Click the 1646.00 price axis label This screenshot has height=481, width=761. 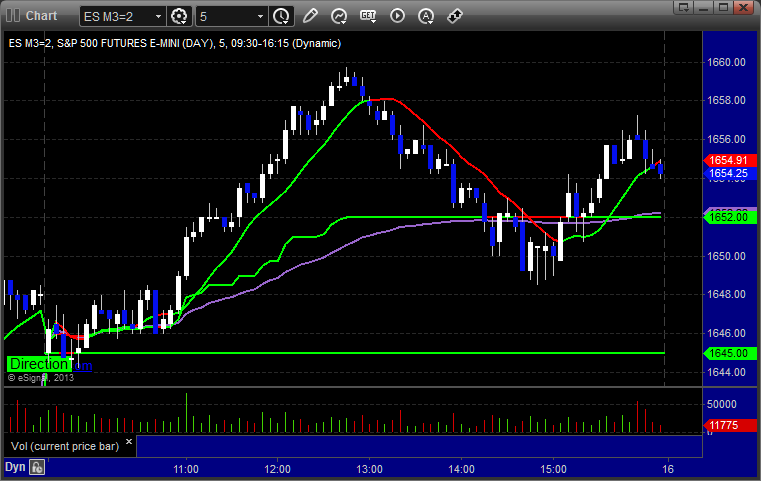coord(726,333)
